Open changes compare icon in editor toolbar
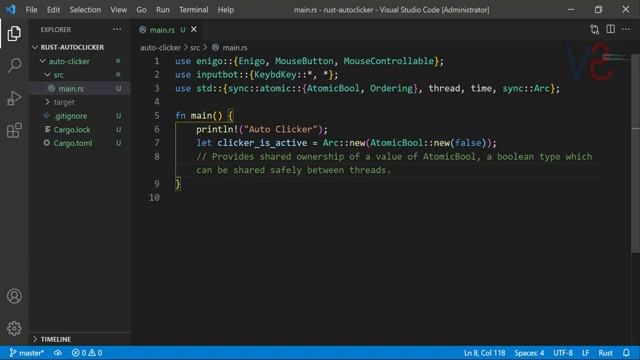Screen dimensions: 640x360 tap(594, 29)
